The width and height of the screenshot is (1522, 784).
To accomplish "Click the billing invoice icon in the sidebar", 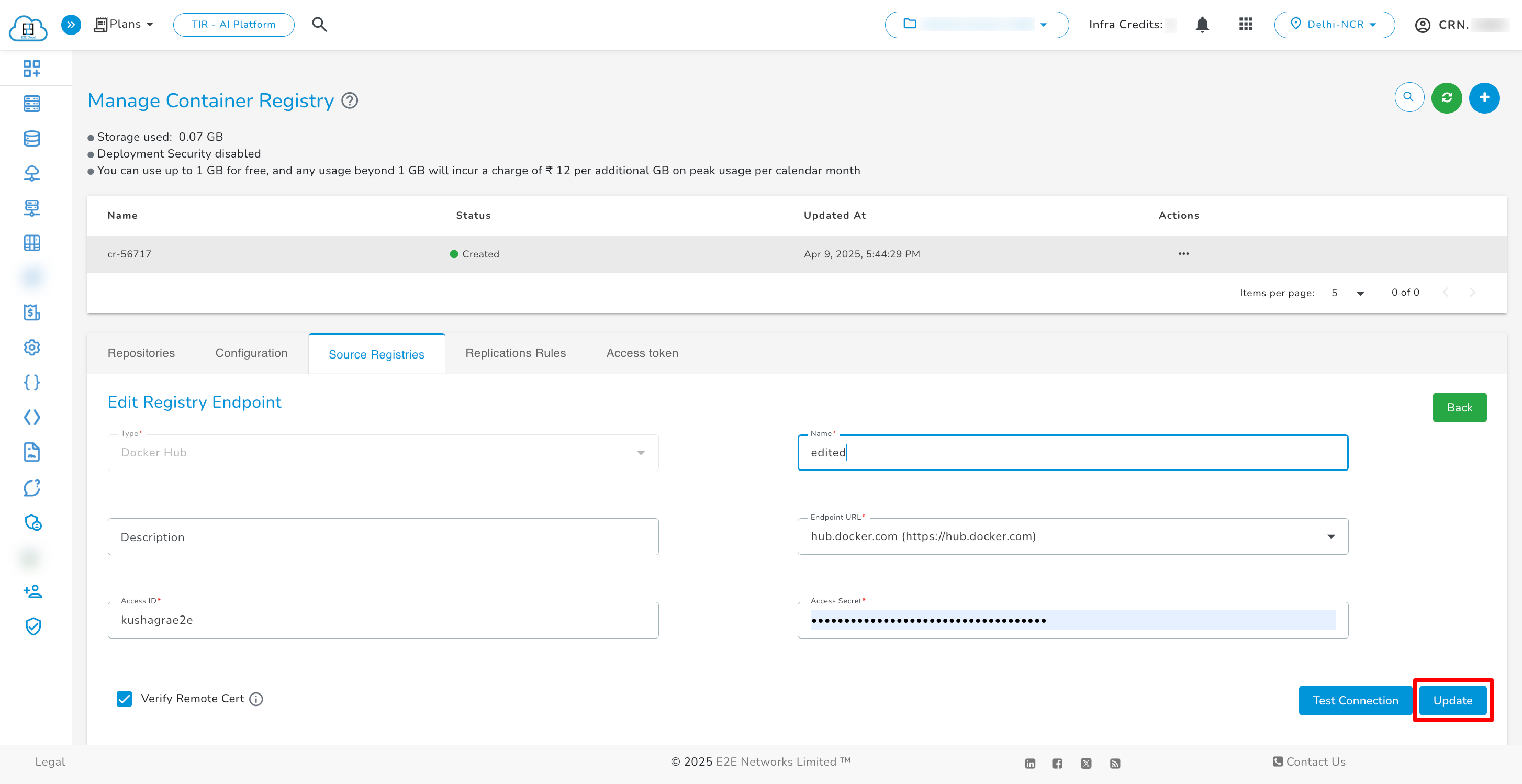I will pos(32,312).
